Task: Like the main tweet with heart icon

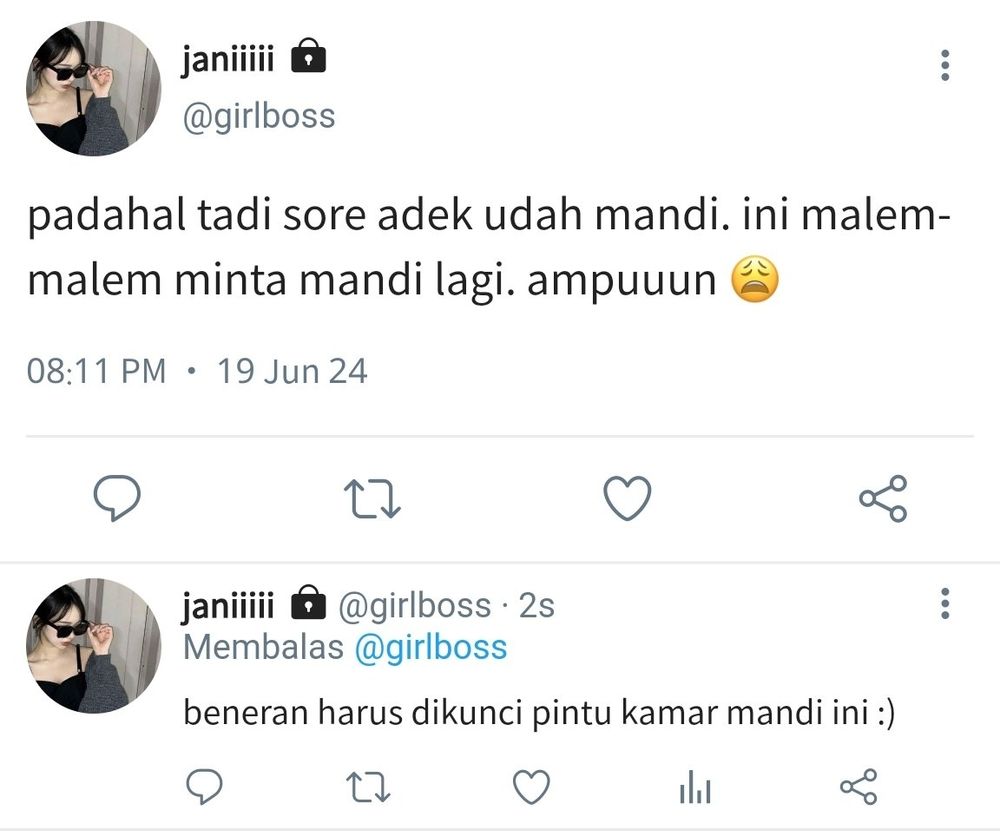Action: click(628, 497)
